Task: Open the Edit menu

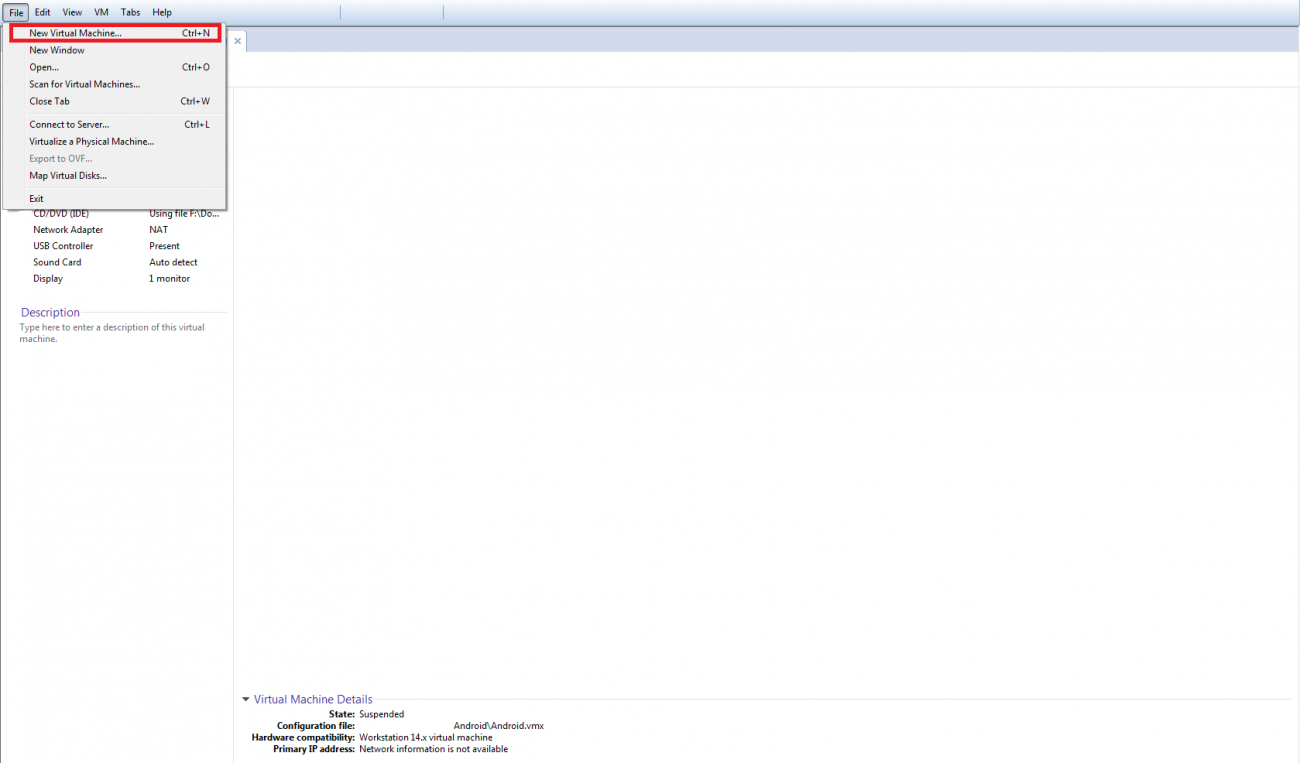Action: pos(42,12)
